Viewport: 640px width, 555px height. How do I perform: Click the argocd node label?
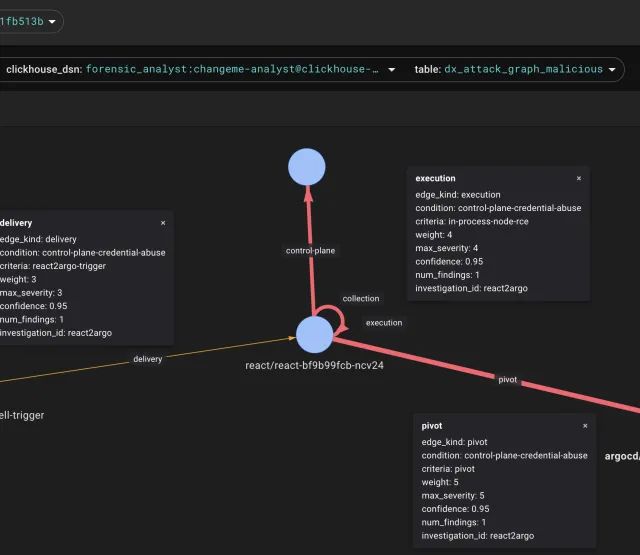(x=622, y=456)
